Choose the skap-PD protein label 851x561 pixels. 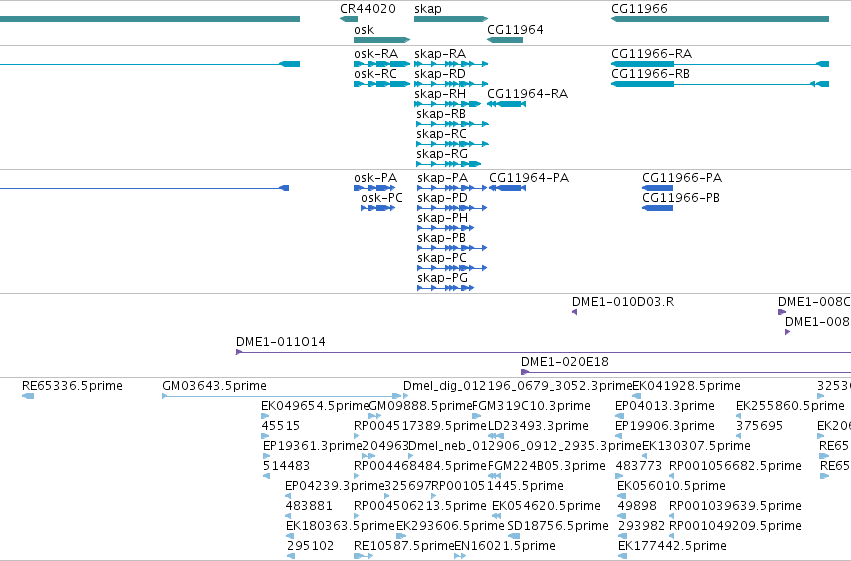point(442,198)
